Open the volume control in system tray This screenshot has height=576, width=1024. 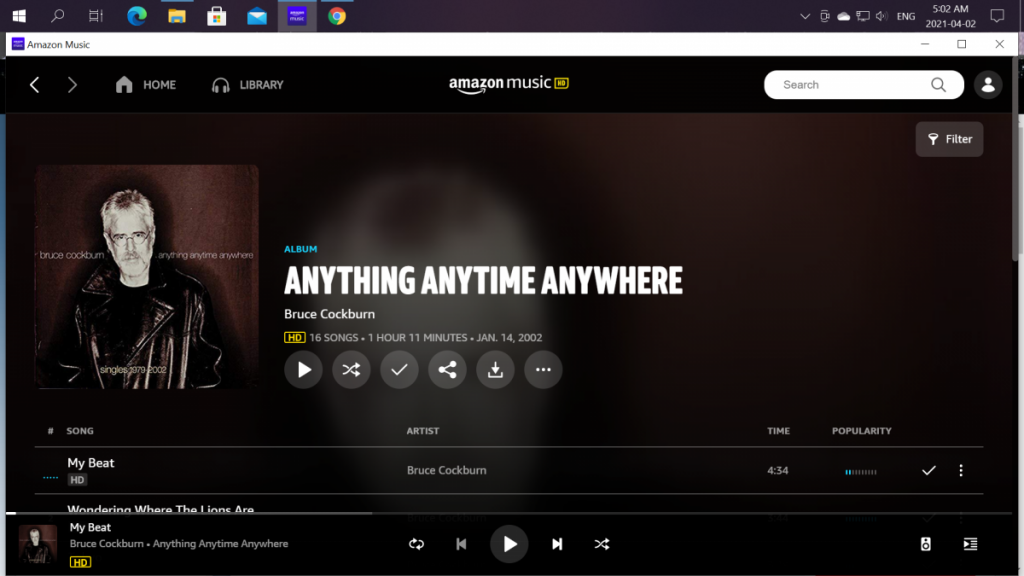[x=882, y=16]
